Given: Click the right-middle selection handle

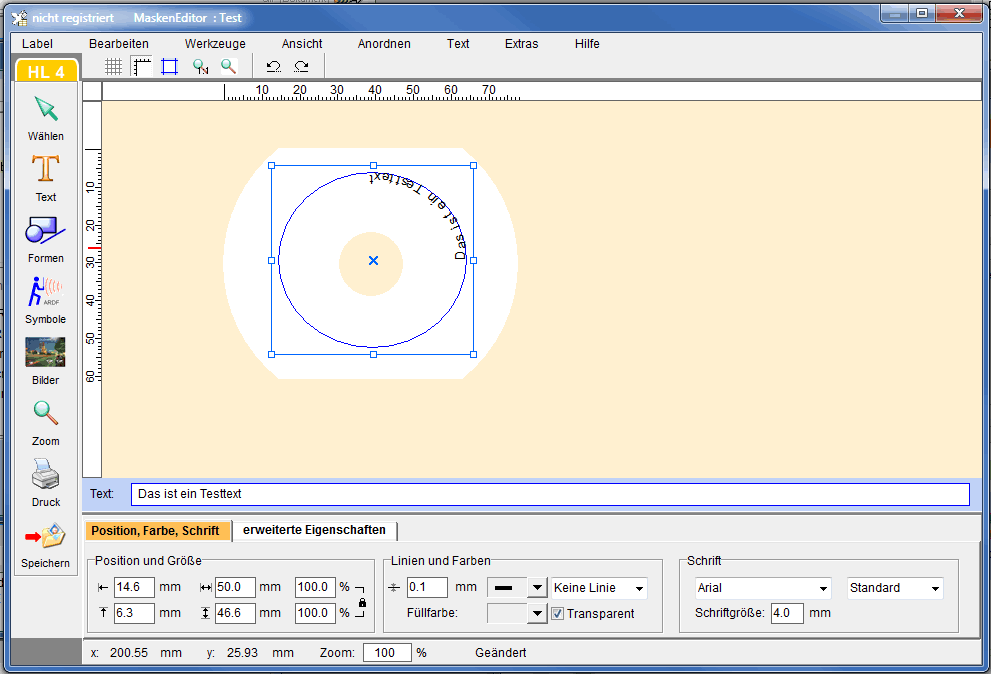Looking at the screenshot, I should point(473,260).
